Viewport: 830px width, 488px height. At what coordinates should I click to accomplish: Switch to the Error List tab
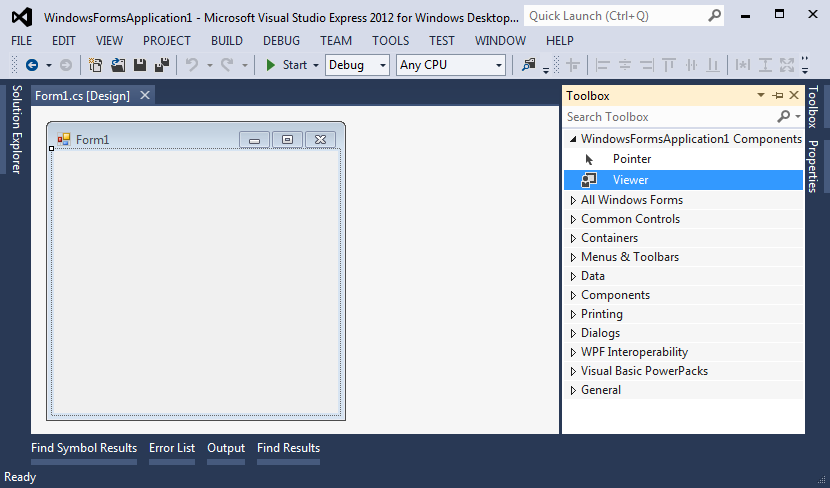coord(172,448)
